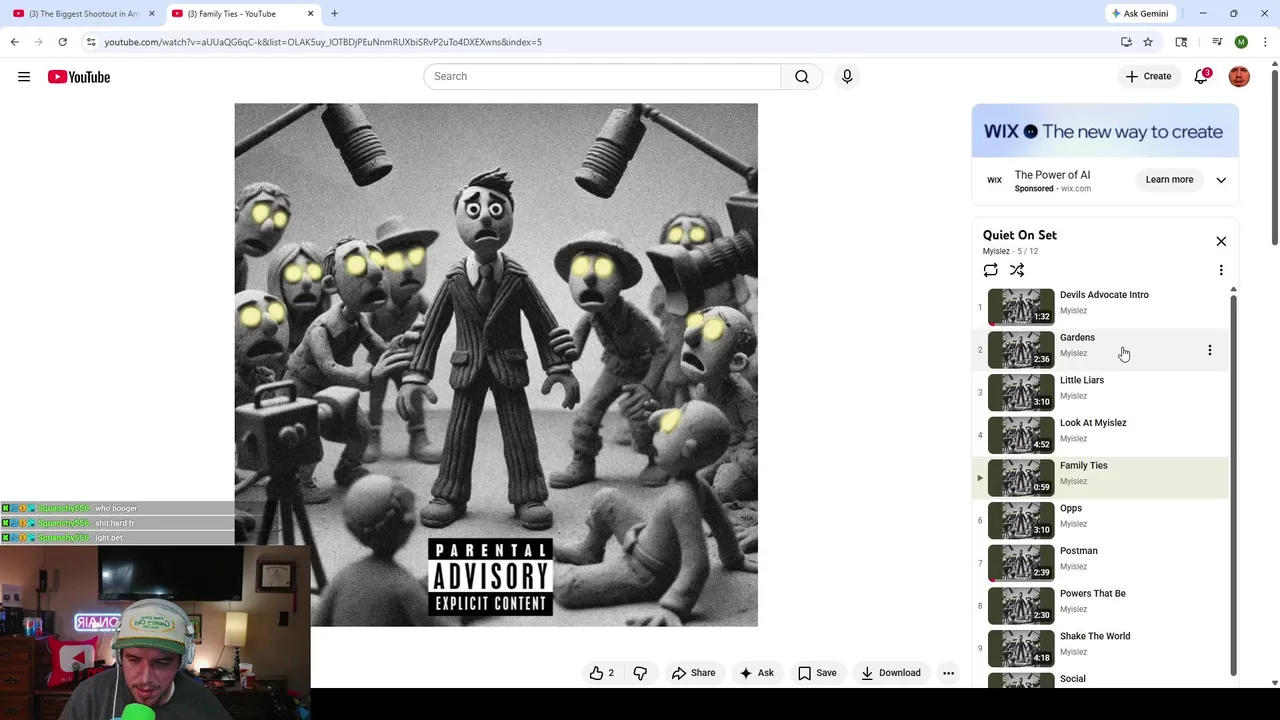This screenshot has height=720, width=1280.
Task: Open the Gardens track thumbnail
Action: tap(1021, 350)
